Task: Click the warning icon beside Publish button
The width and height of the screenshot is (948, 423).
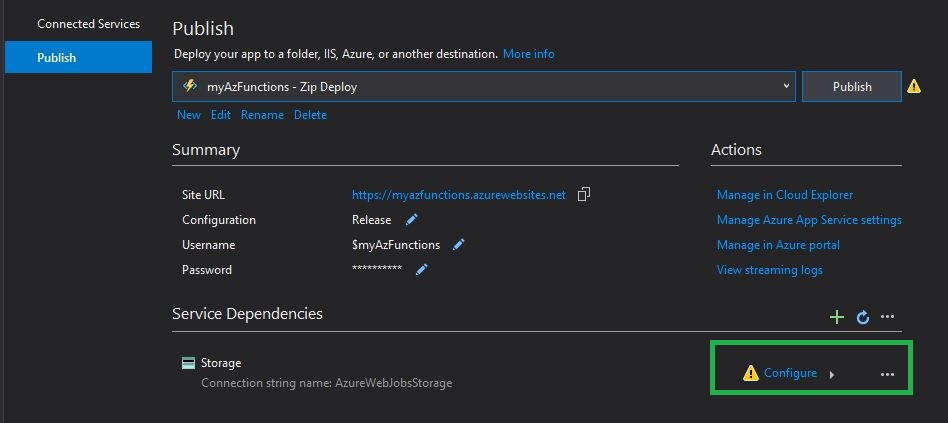Action: (x=914, y=87)
